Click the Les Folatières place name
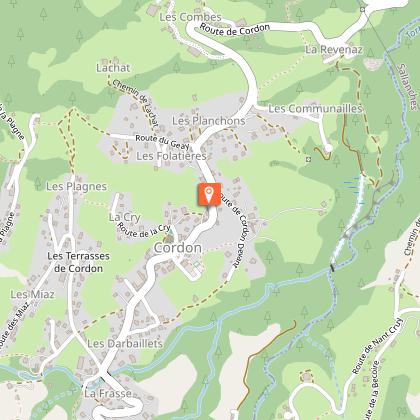The image size is (420, 420). (171, 156)
